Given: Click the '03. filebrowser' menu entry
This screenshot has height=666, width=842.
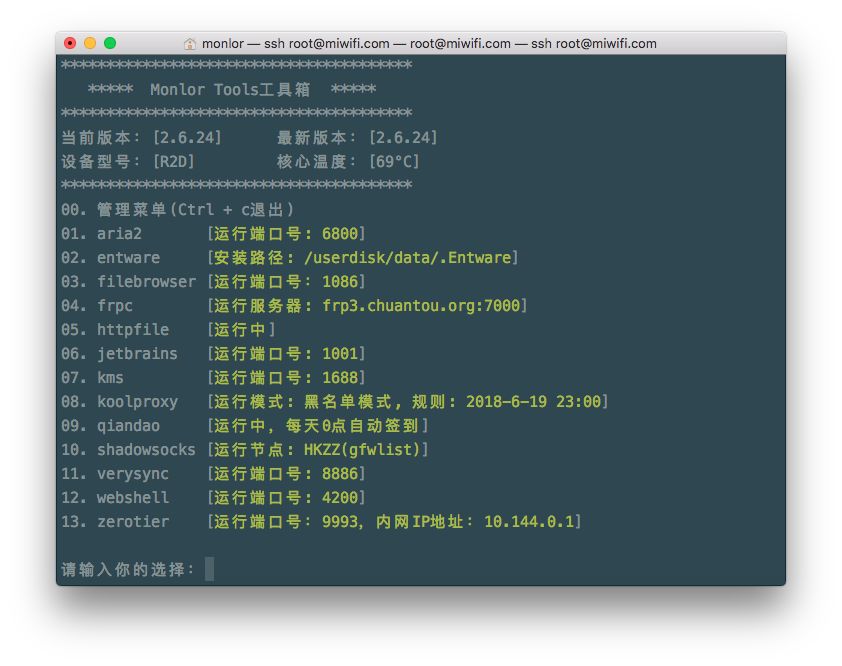Looking at the screenshot, I should tap(128, 281).
